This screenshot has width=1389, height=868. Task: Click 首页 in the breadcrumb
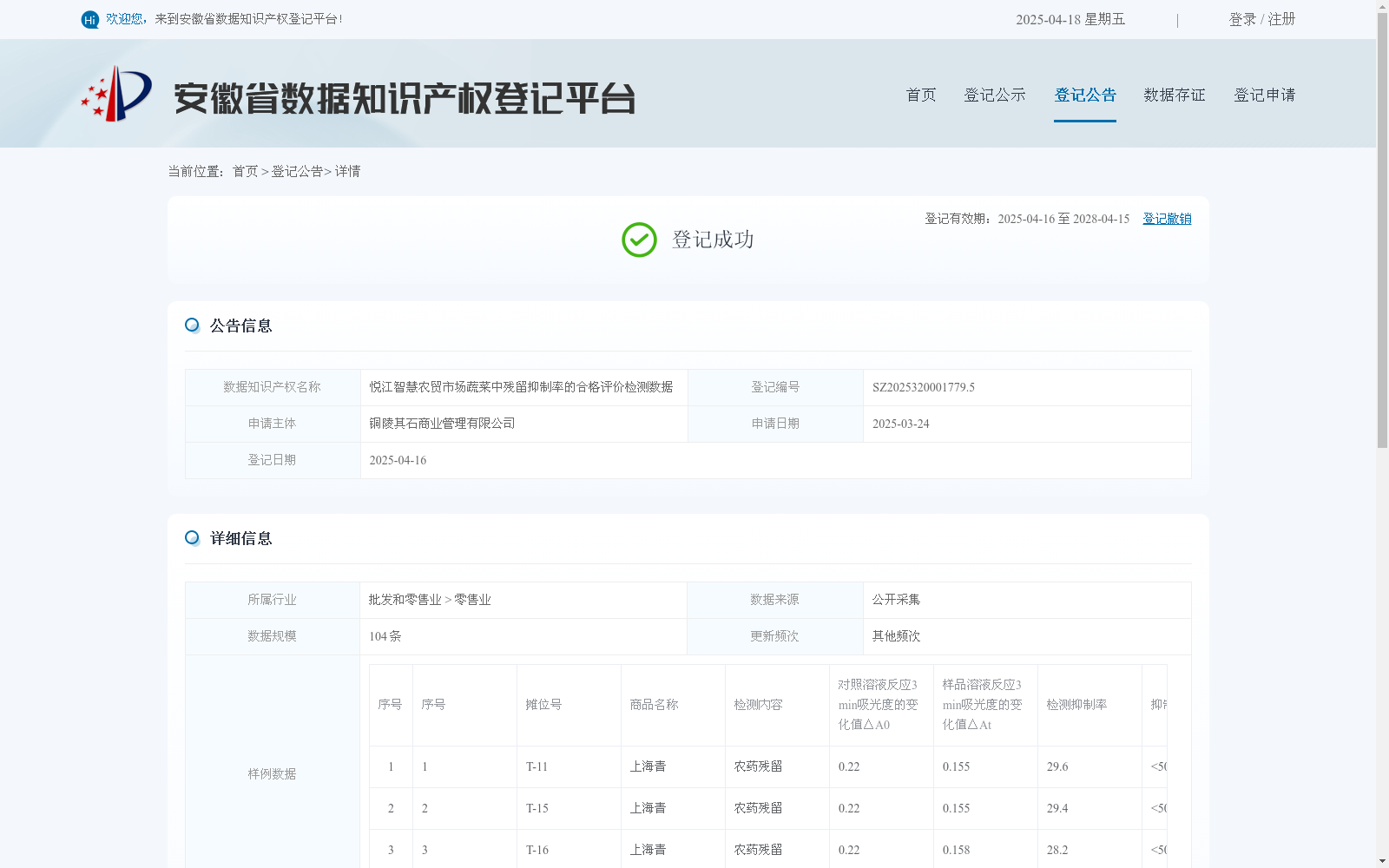pyautogui.click(x=245, y=172)
